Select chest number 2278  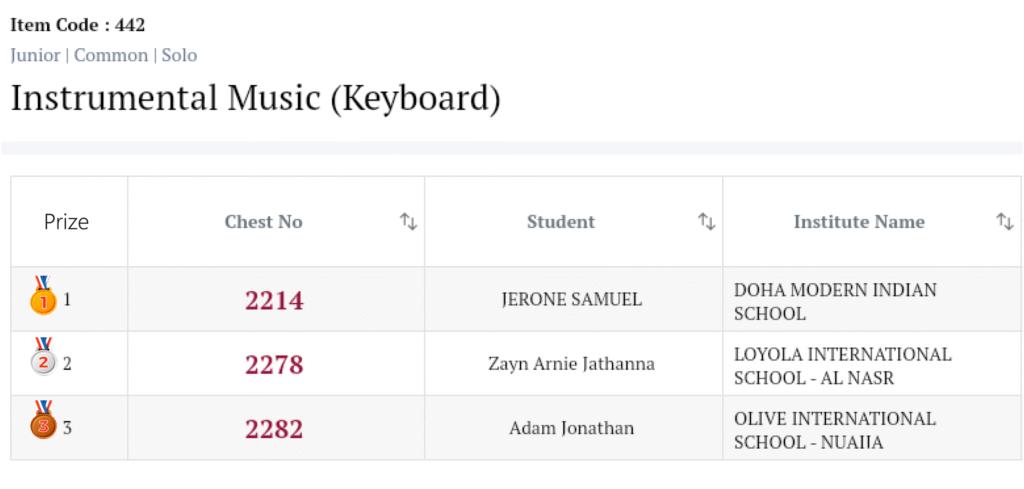[x=274, y=364]
